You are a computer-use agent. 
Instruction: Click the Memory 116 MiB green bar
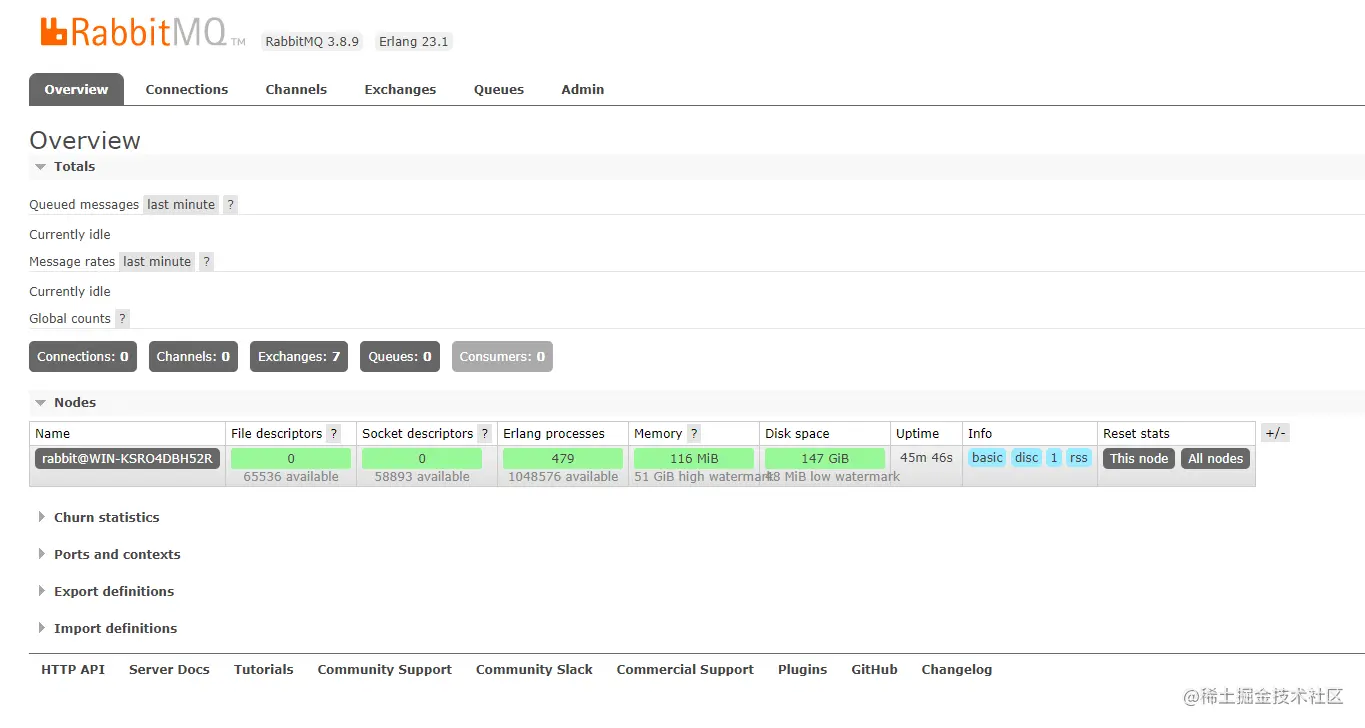pos(694,459)
